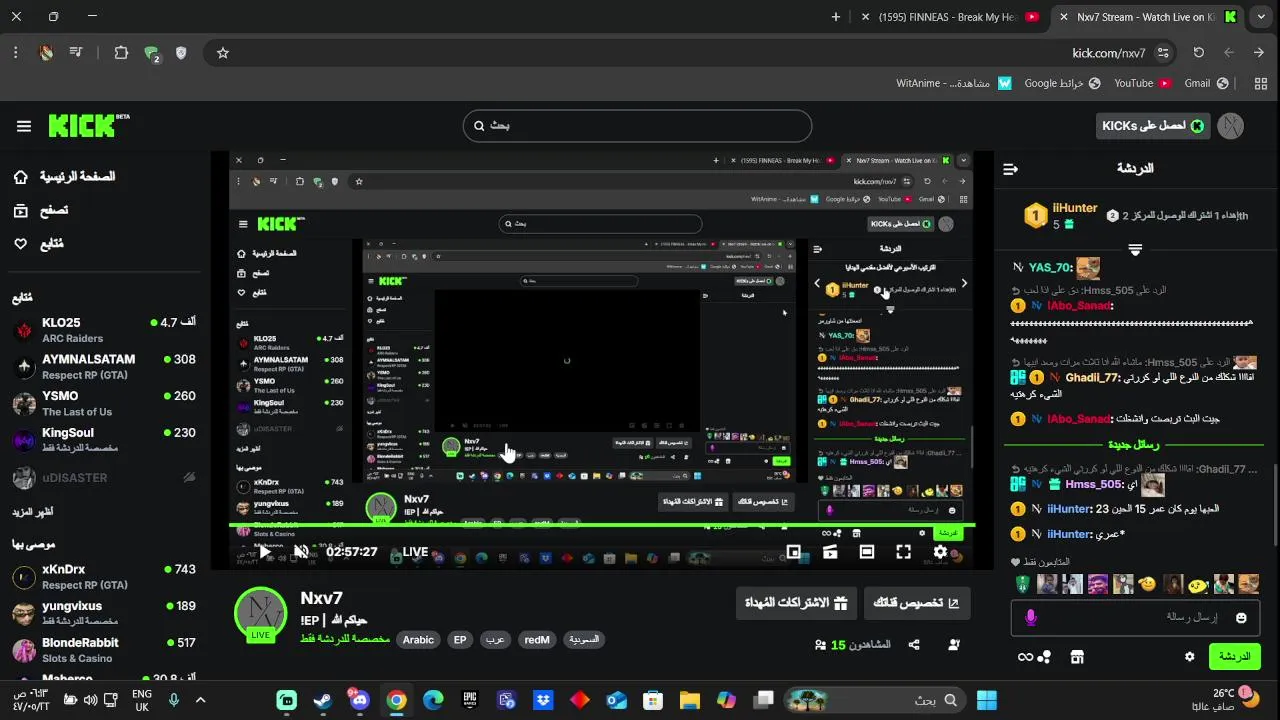Open KLO25 channel in following list

pos(104,330)
